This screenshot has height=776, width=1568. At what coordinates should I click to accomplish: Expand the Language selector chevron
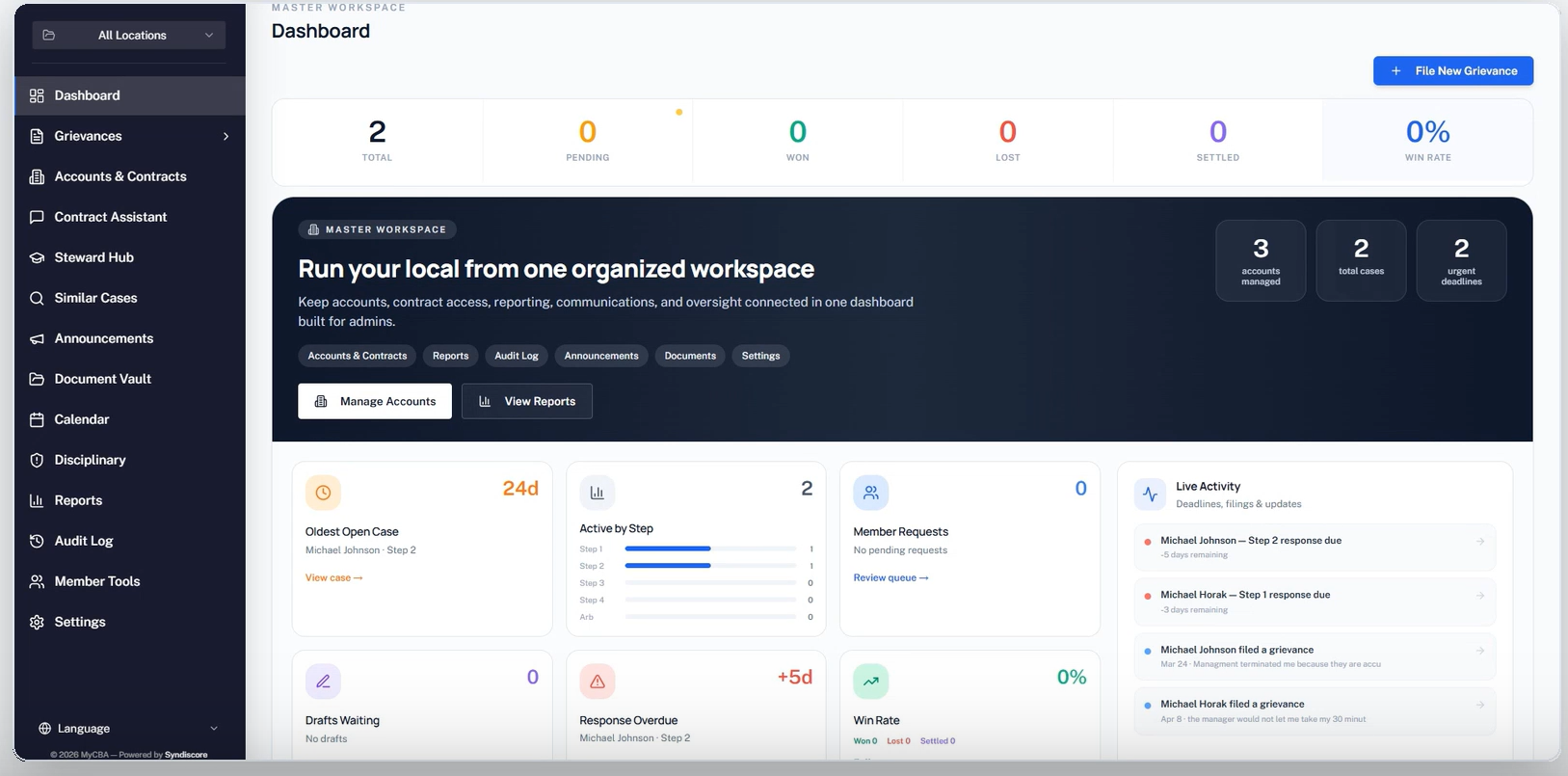point(213,728)
